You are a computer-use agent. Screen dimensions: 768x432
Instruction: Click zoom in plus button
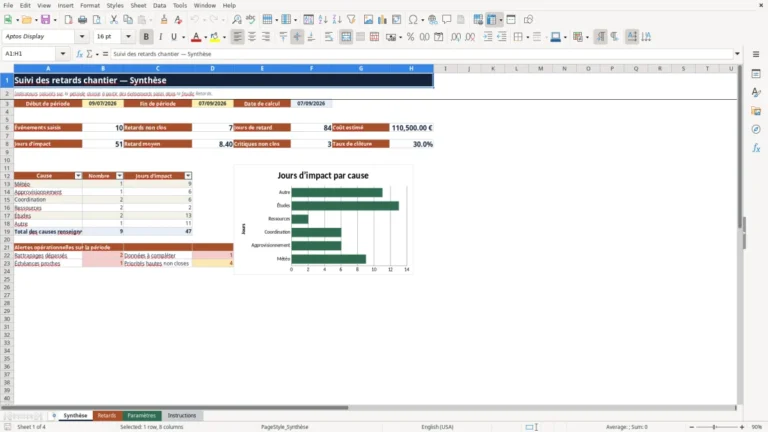tap(742, 427)
